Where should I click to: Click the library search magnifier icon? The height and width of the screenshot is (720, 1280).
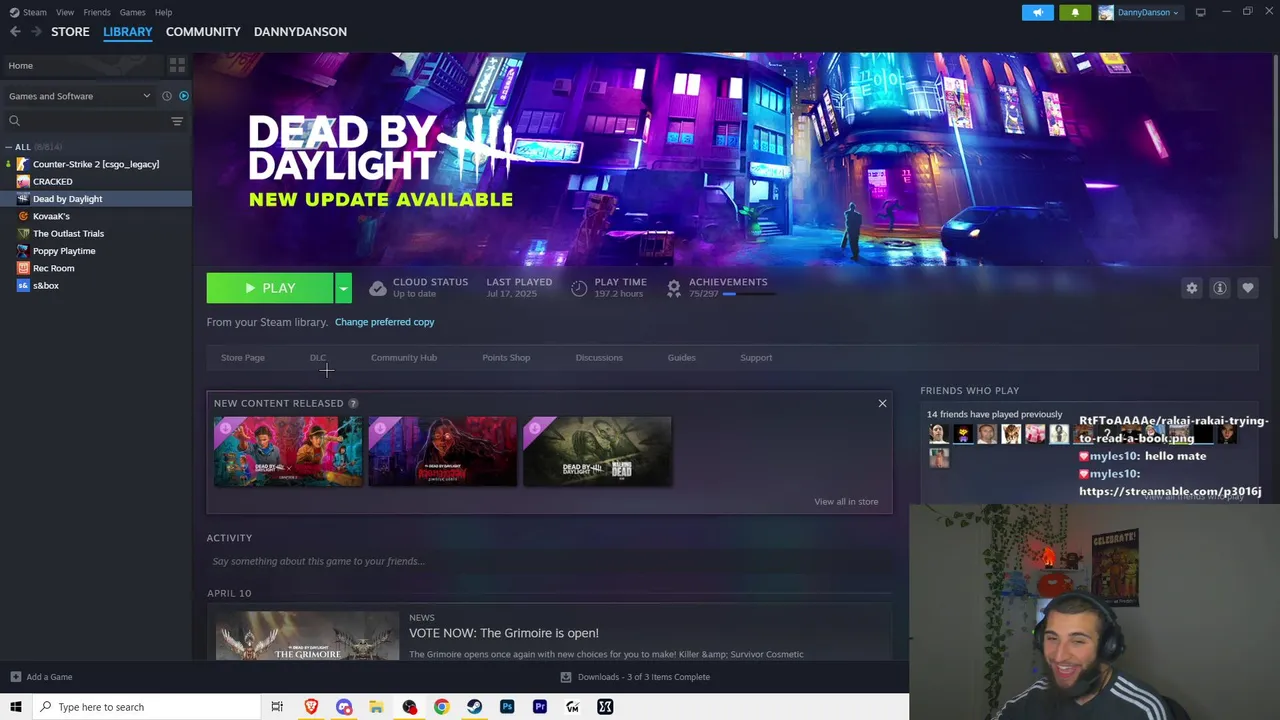point(14,121)
